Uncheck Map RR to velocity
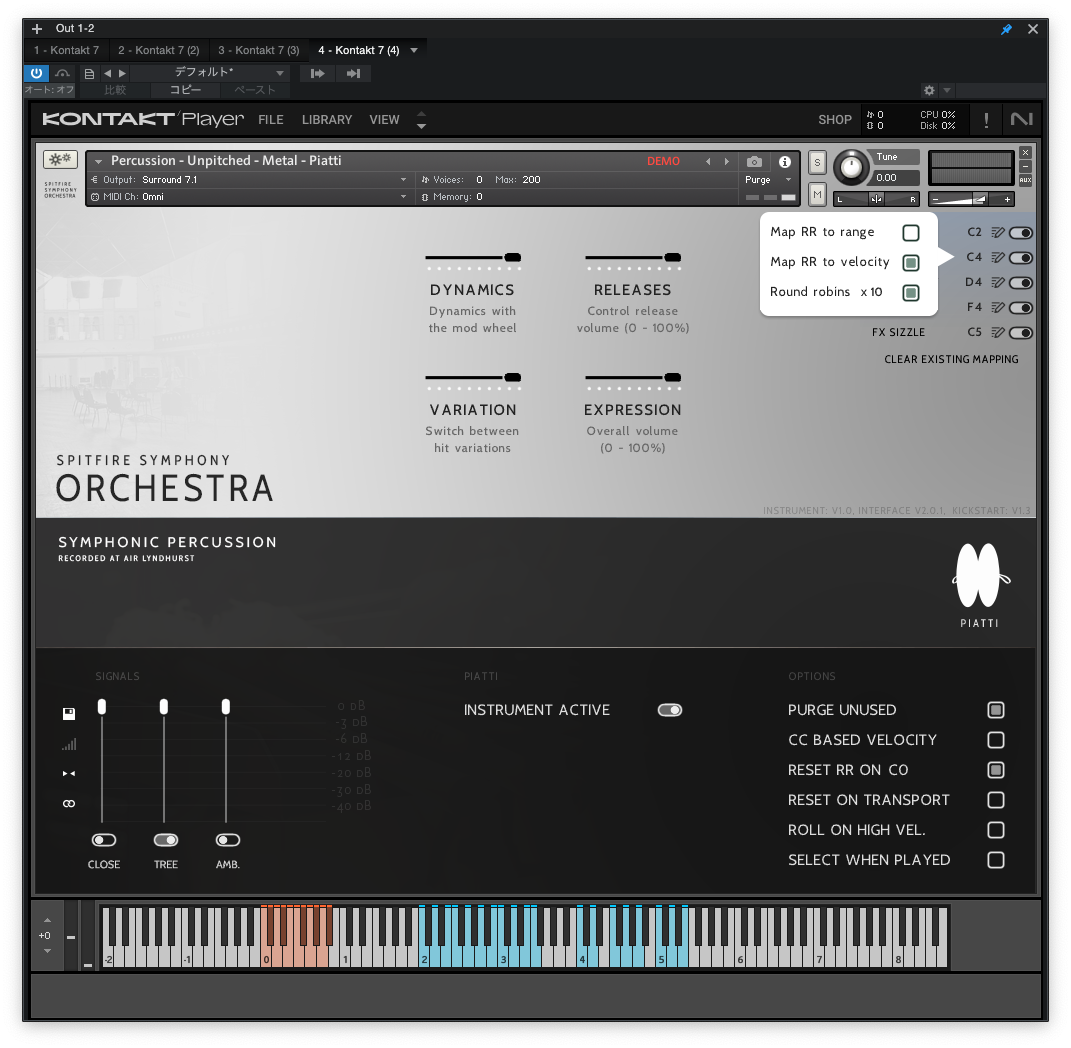 pos(910,262)
